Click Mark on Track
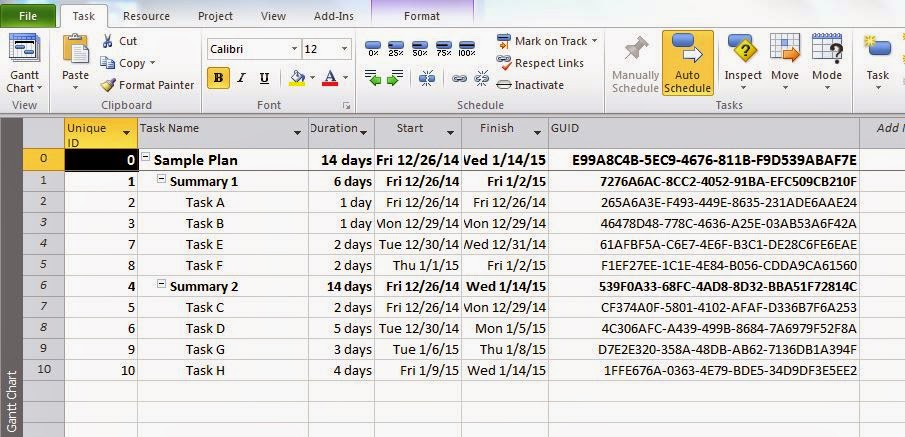This screenshot has height=437, width=905. 542,41
